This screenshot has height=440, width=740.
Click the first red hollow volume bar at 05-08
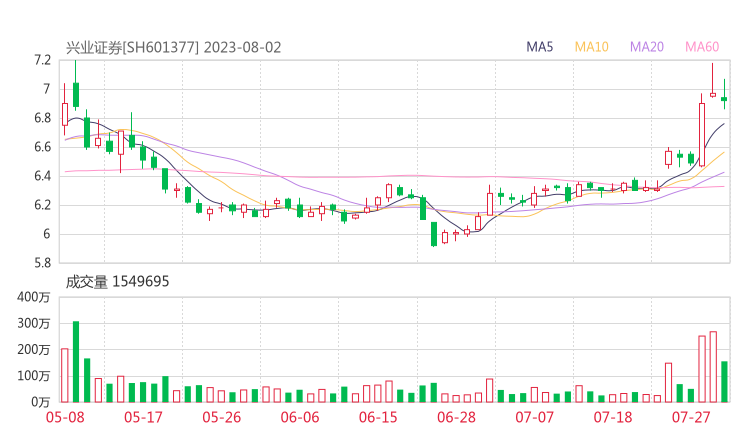[x=65, y=375]
